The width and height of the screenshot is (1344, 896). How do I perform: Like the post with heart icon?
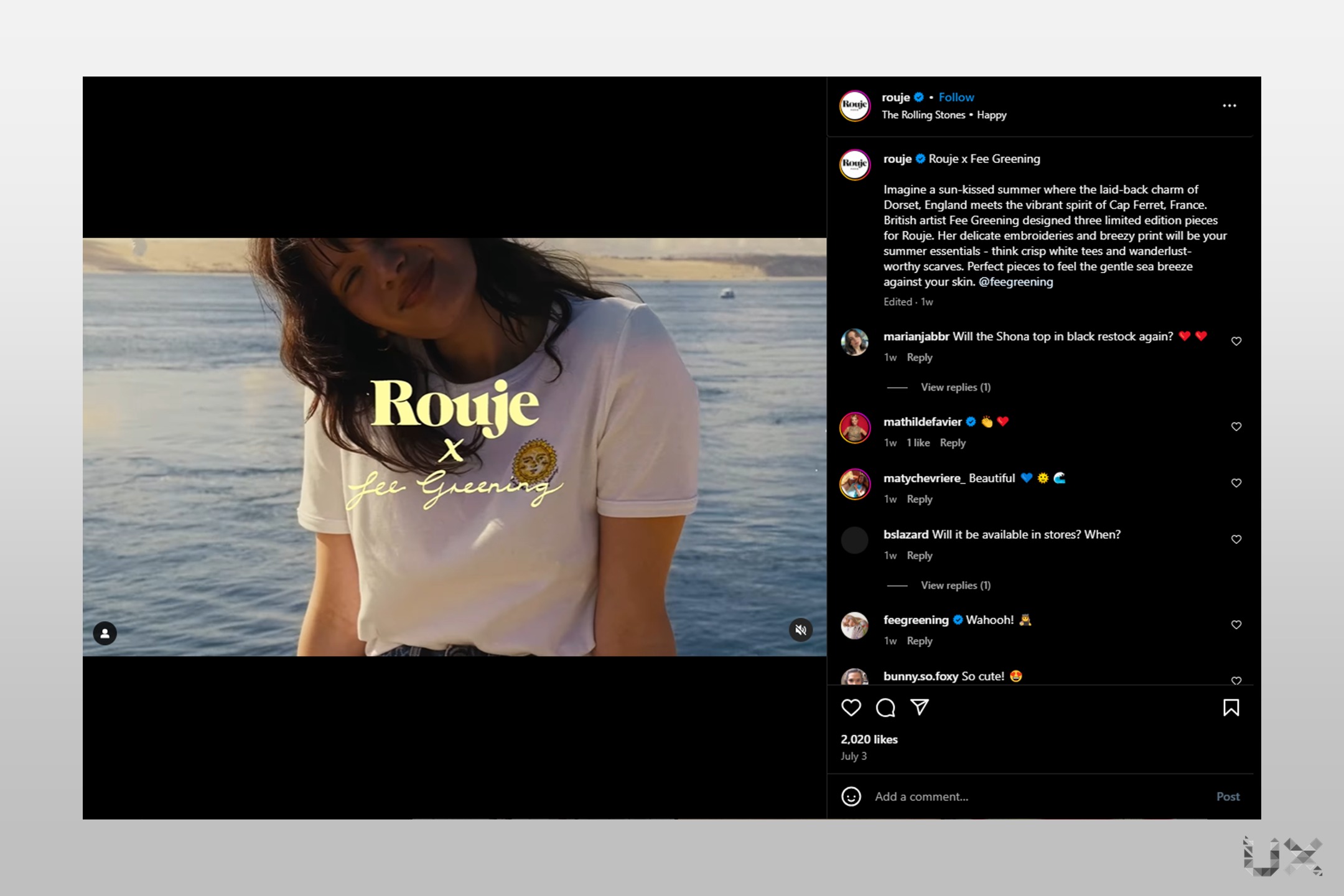[851, 707]
